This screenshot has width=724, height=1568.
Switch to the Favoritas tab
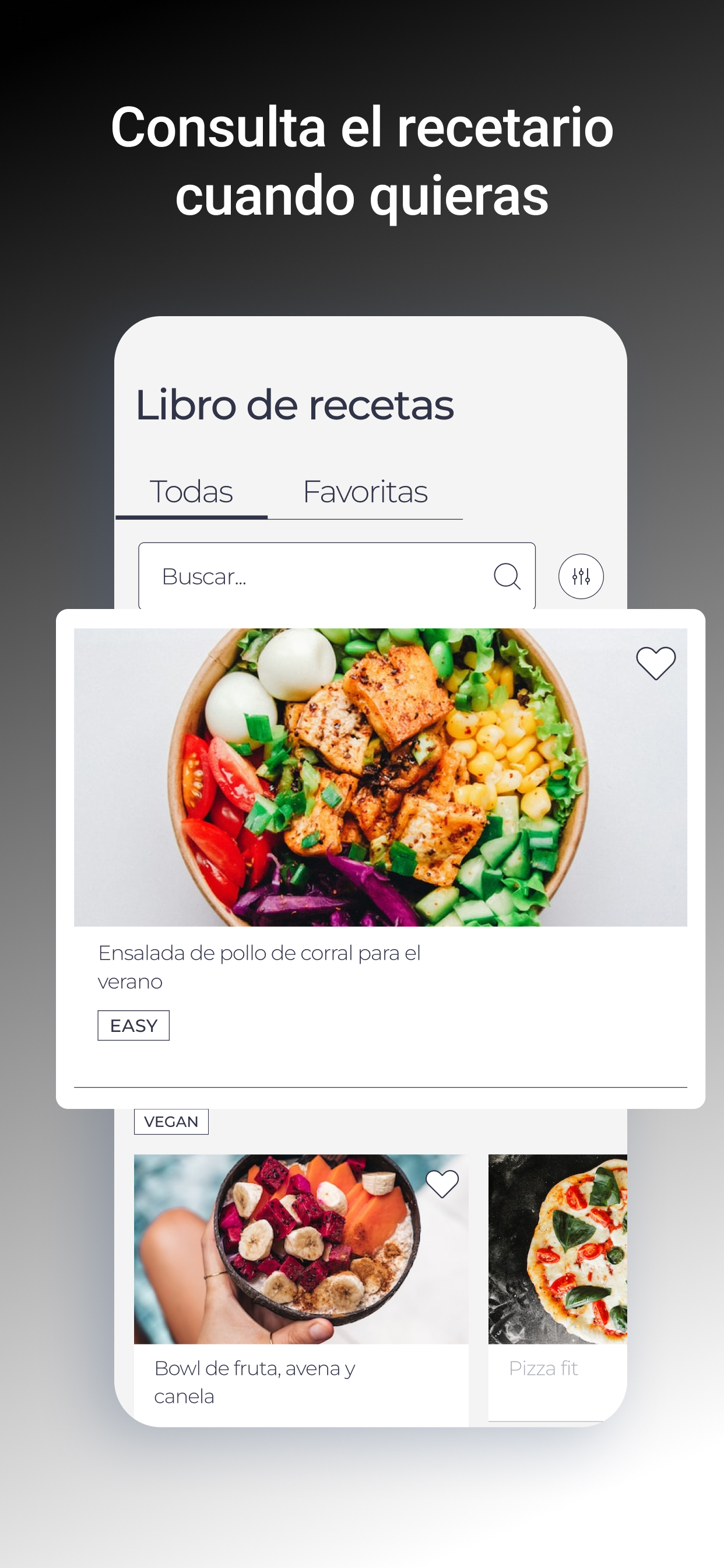pos(365,492)
